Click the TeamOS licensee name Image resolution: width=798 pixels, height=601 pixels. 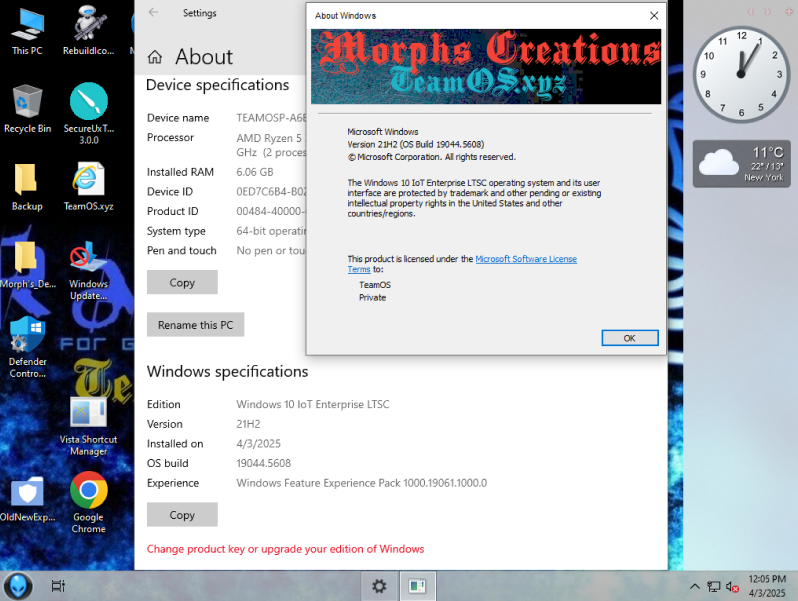pyautogui.click(x=375, y=285)
